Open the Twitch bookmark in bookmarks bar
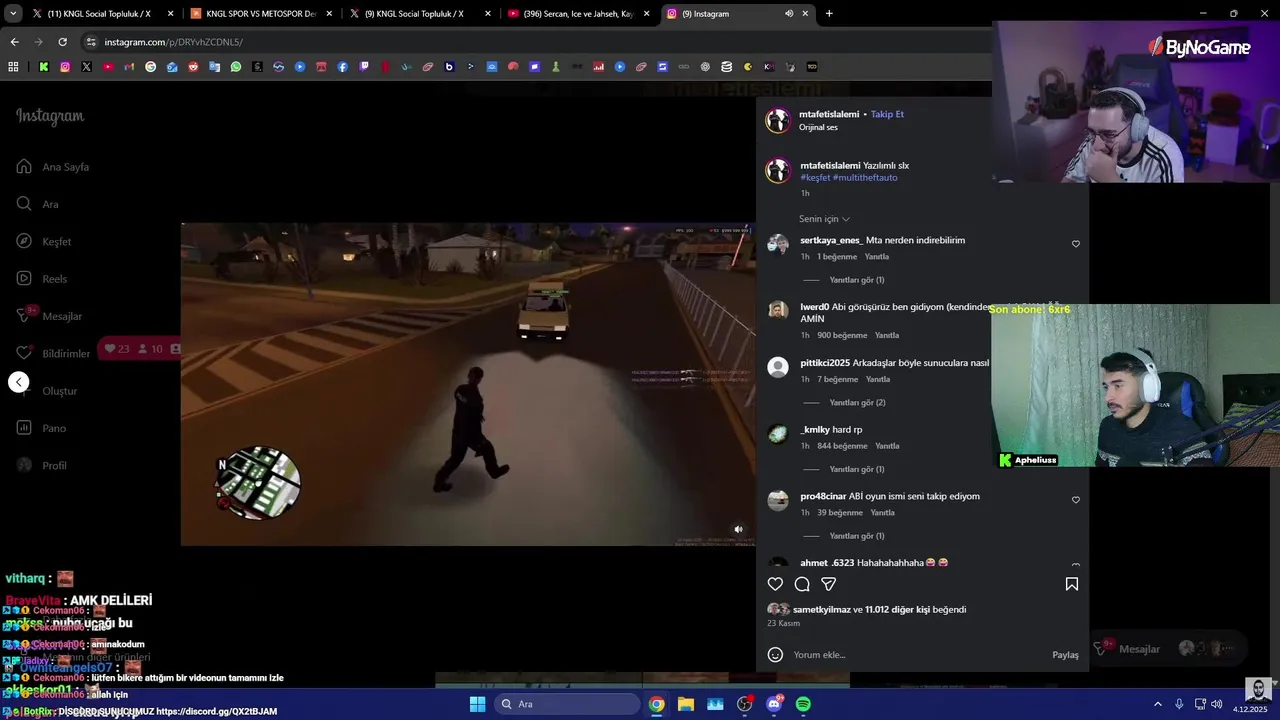Viewport: 1280px width, 720px height. 364,67
